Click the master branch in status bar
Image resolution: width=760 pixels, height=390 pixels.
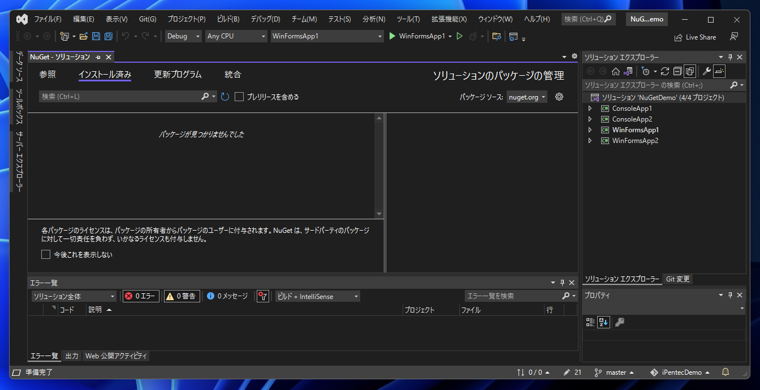click(x=613, y=373)
